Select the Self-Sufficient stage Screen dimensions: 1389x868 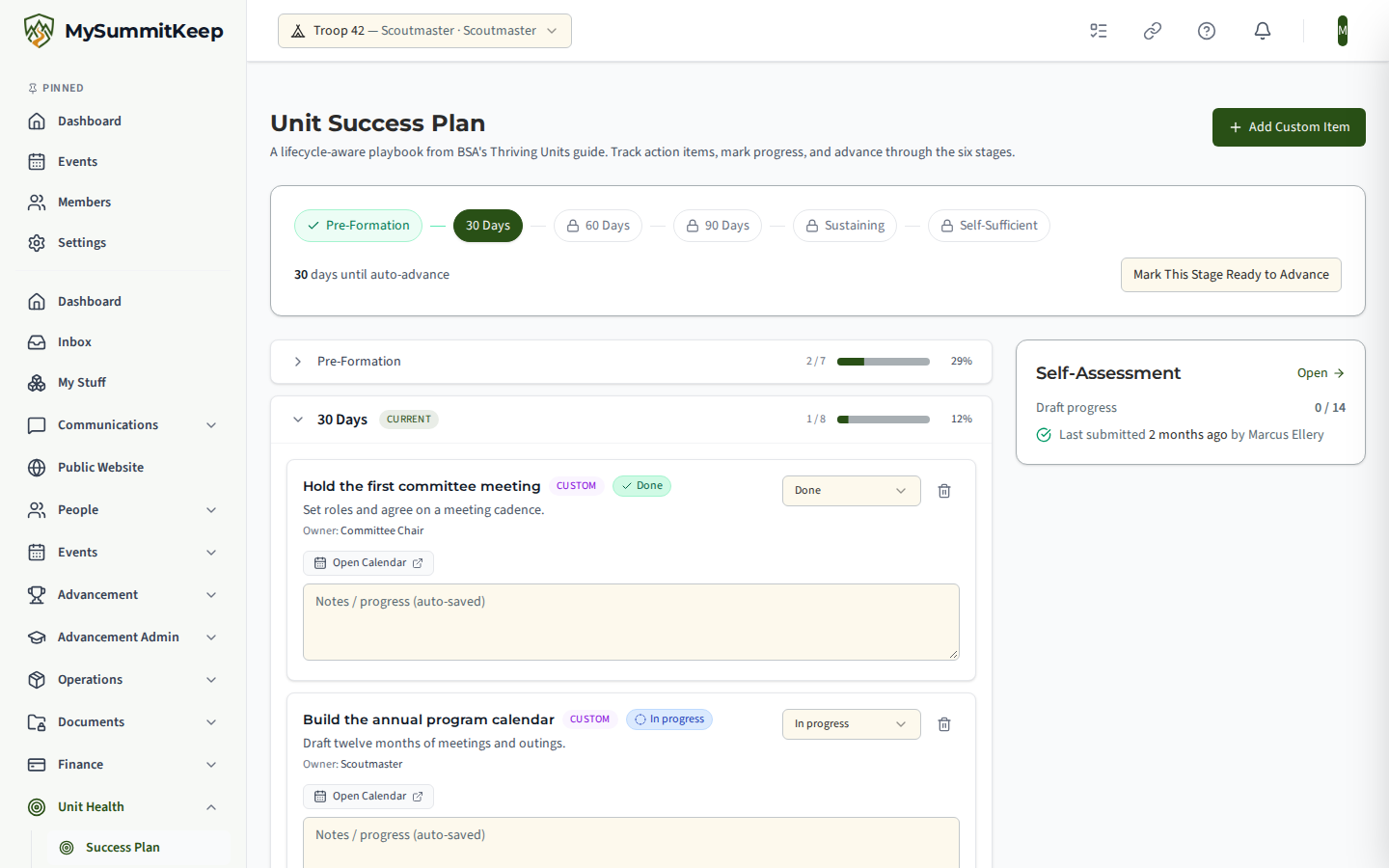[x=989, y=226]
